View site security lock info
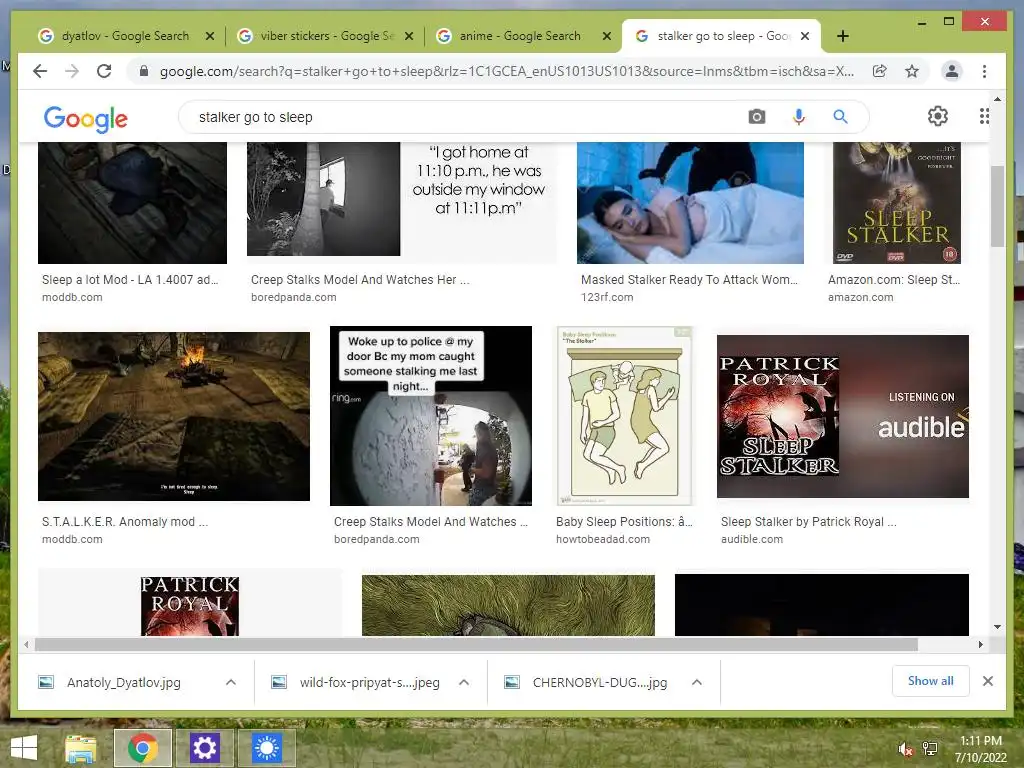Viewport: 1024px width, 768px height. click(144, 71)
